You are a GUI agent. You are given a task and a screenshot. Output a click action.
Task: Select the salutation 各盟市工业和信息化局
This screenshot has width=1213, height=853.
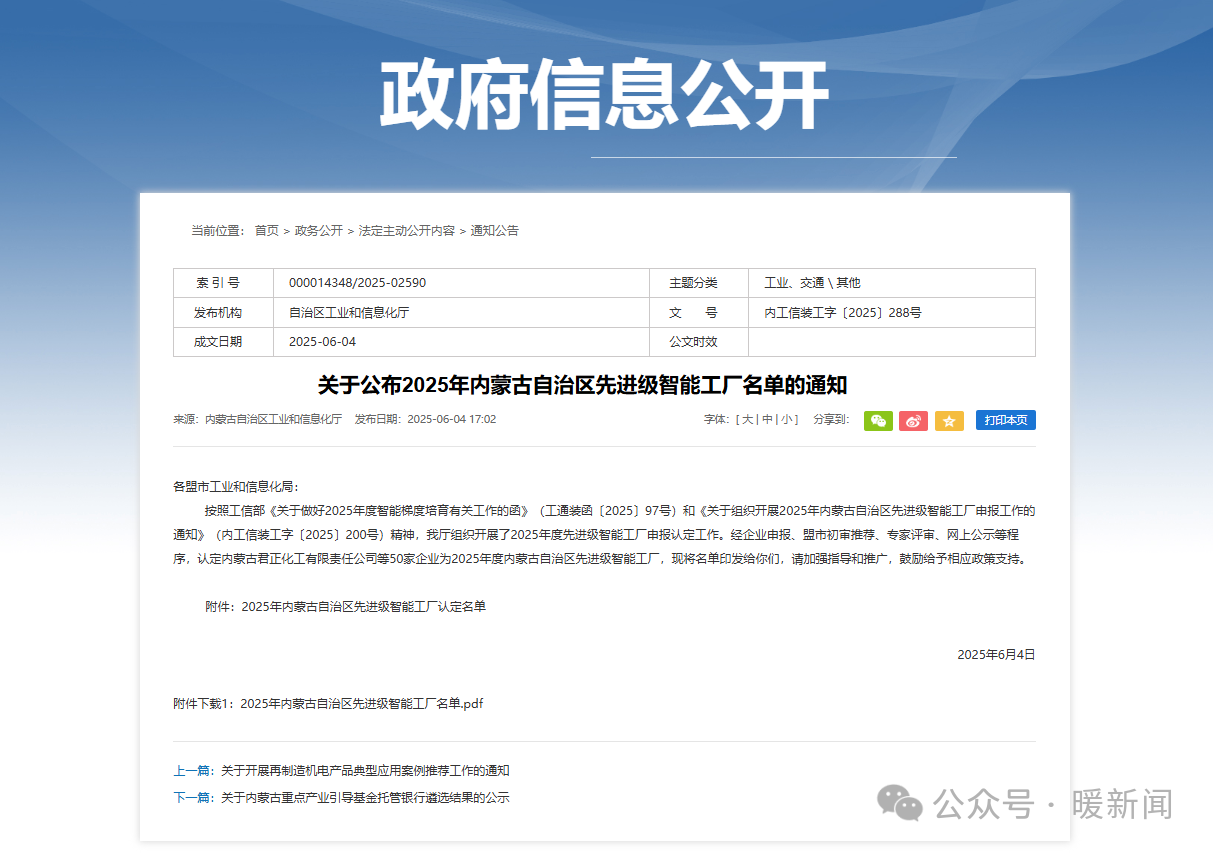tap(236, 487)
